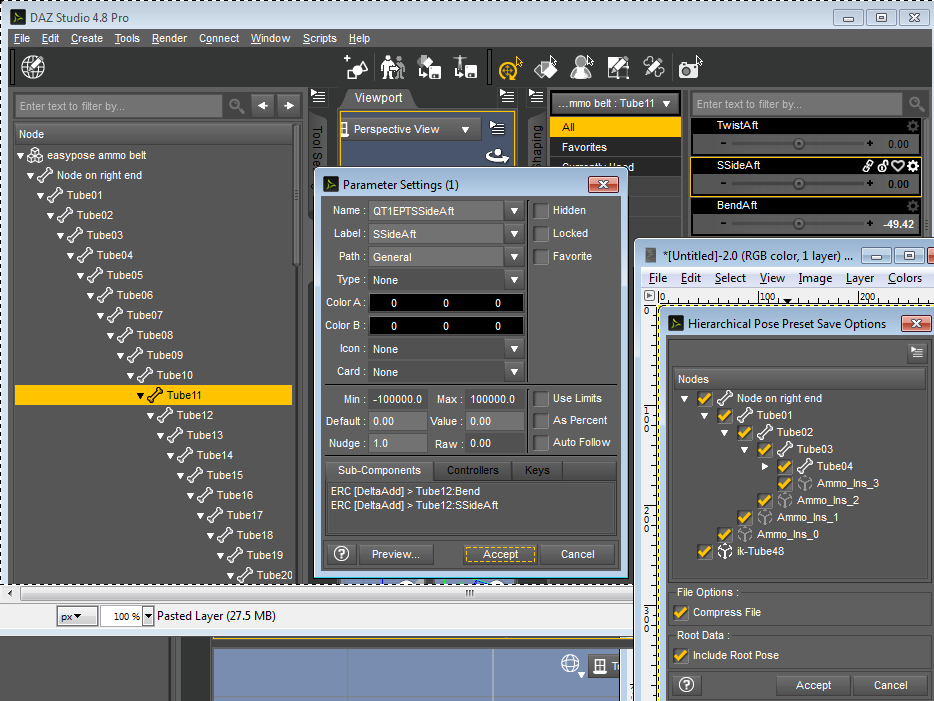934x701 pixels.
Task: Select the bone joint editor tool icon
Action: (x=654, y=67)
